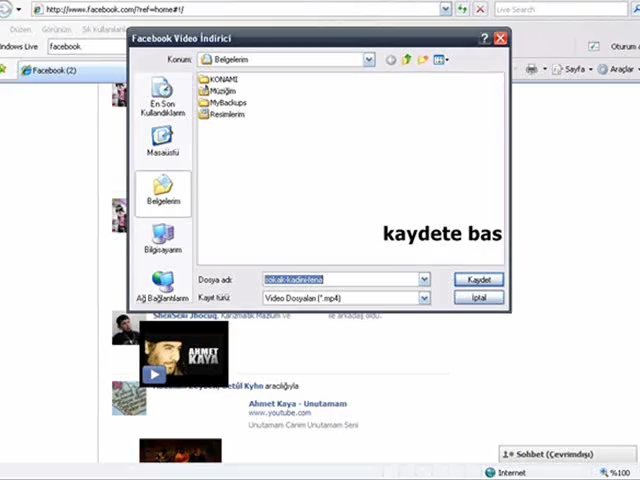Click the www.youtube.com link text

tap(280, 413)
